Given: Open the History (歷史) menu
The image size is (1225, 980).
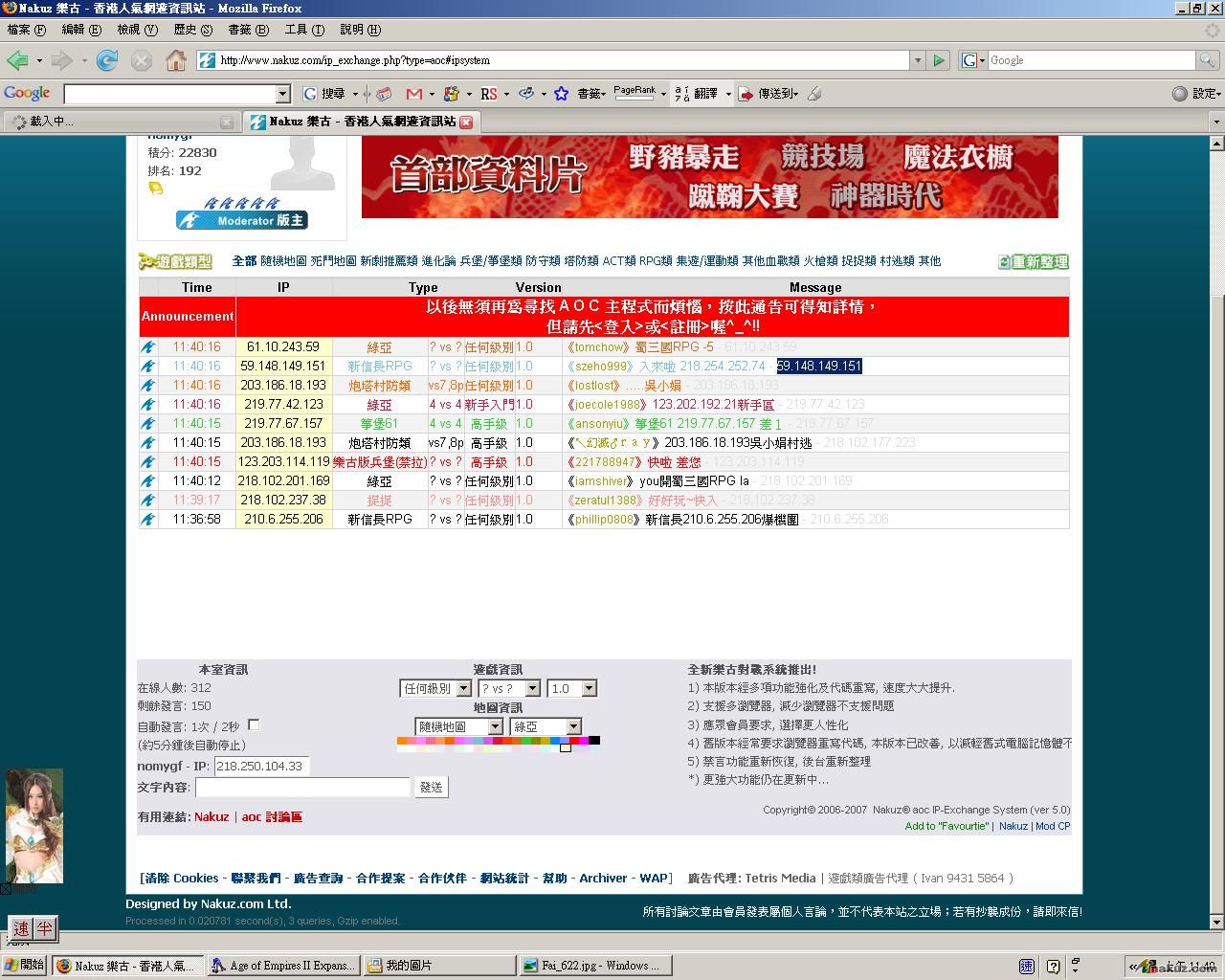Looking at the screenshot, I should (x=192, y=30).
